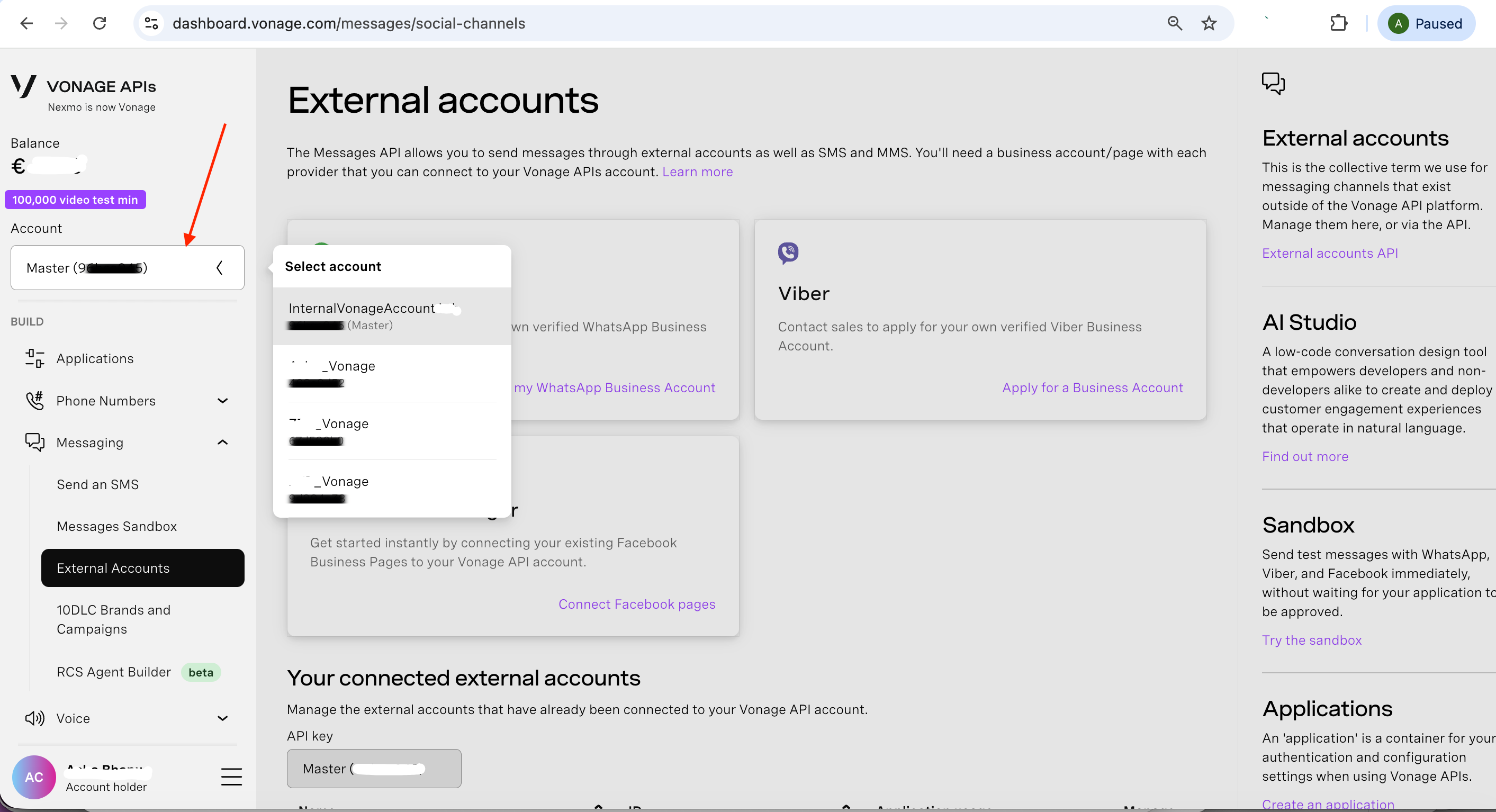Expand the Phone Numbers menu
Viewport: 1496px width, 812px height.
pyautogui.click(x=222, y=401)
